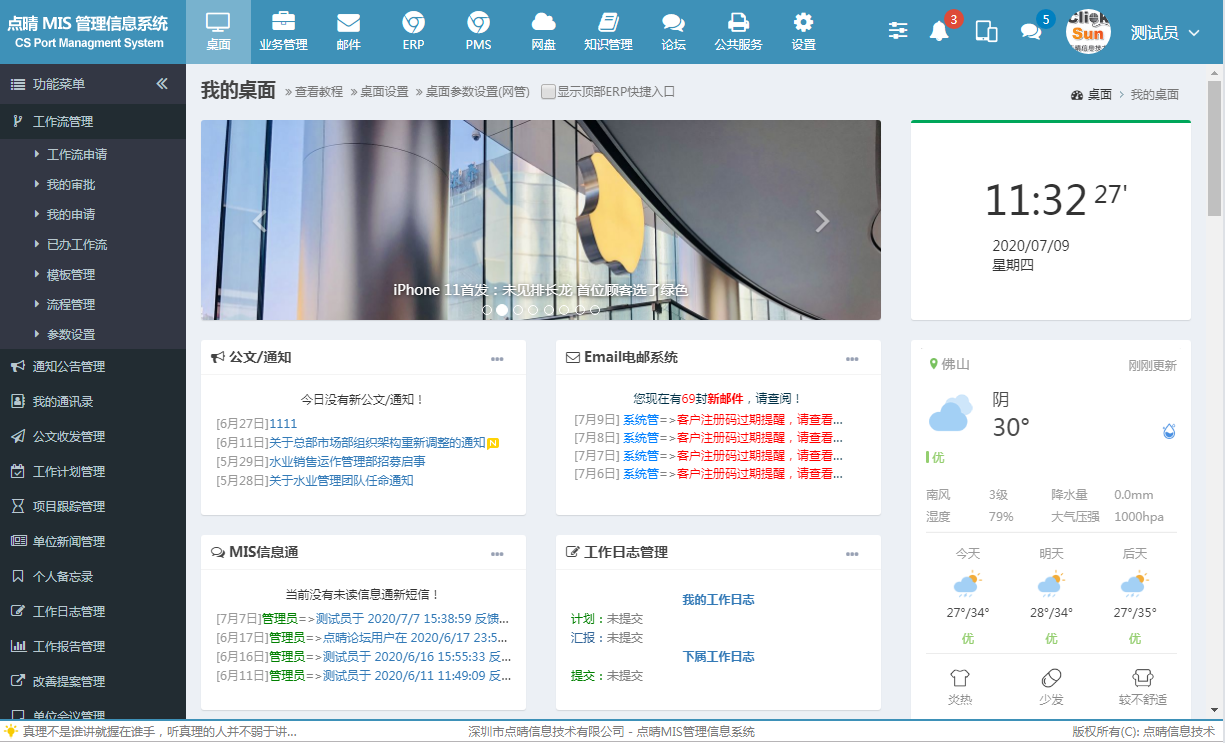The image size is (1225, 743).
Task: Open the ERP icon
Action: click(x=413, y=32)
